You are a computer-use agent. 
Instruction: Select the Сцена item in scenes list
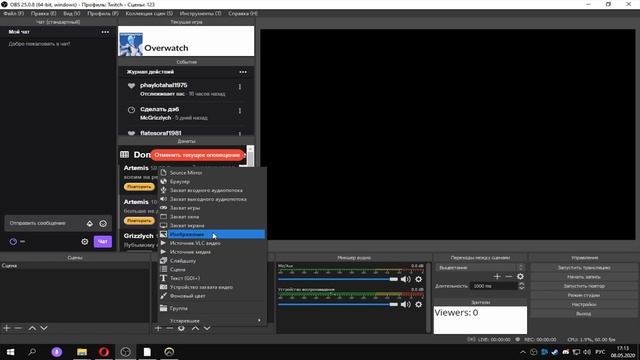click(75, 266)
